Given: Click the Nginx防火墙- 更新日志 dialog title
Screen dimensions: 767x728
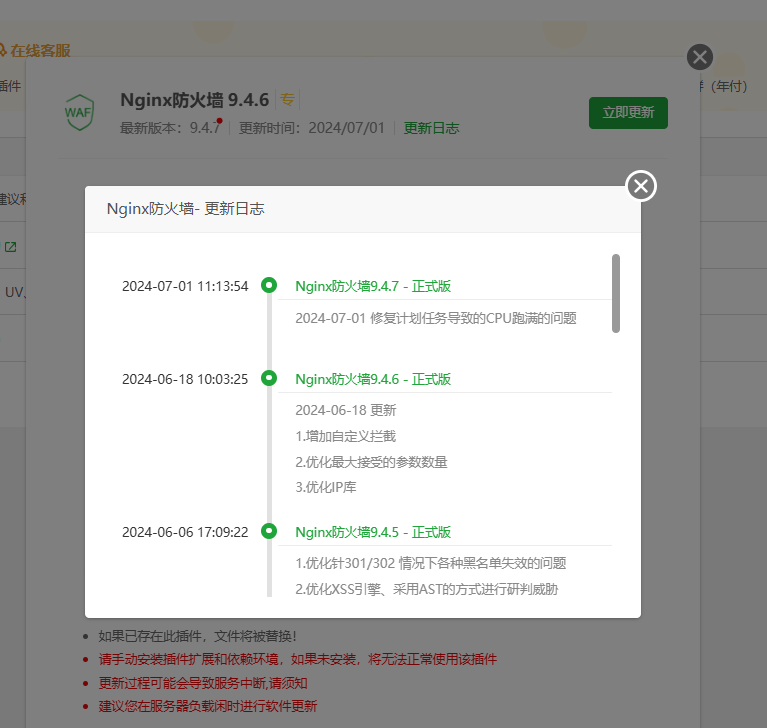Looking at the screenshot, I should tap(185, 209).
